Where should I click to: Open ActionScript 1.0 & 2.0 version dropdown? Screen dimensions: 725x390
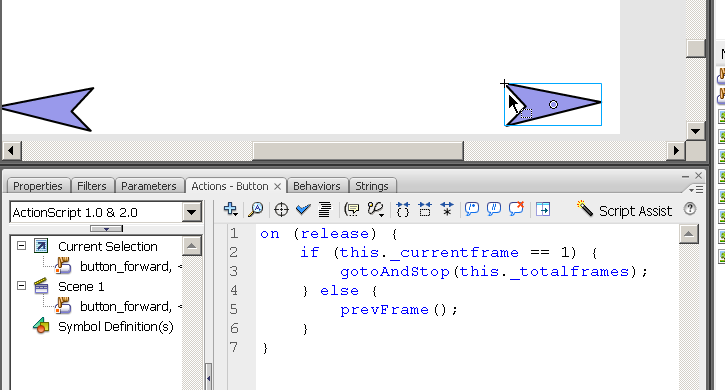[x=106, y=212]
